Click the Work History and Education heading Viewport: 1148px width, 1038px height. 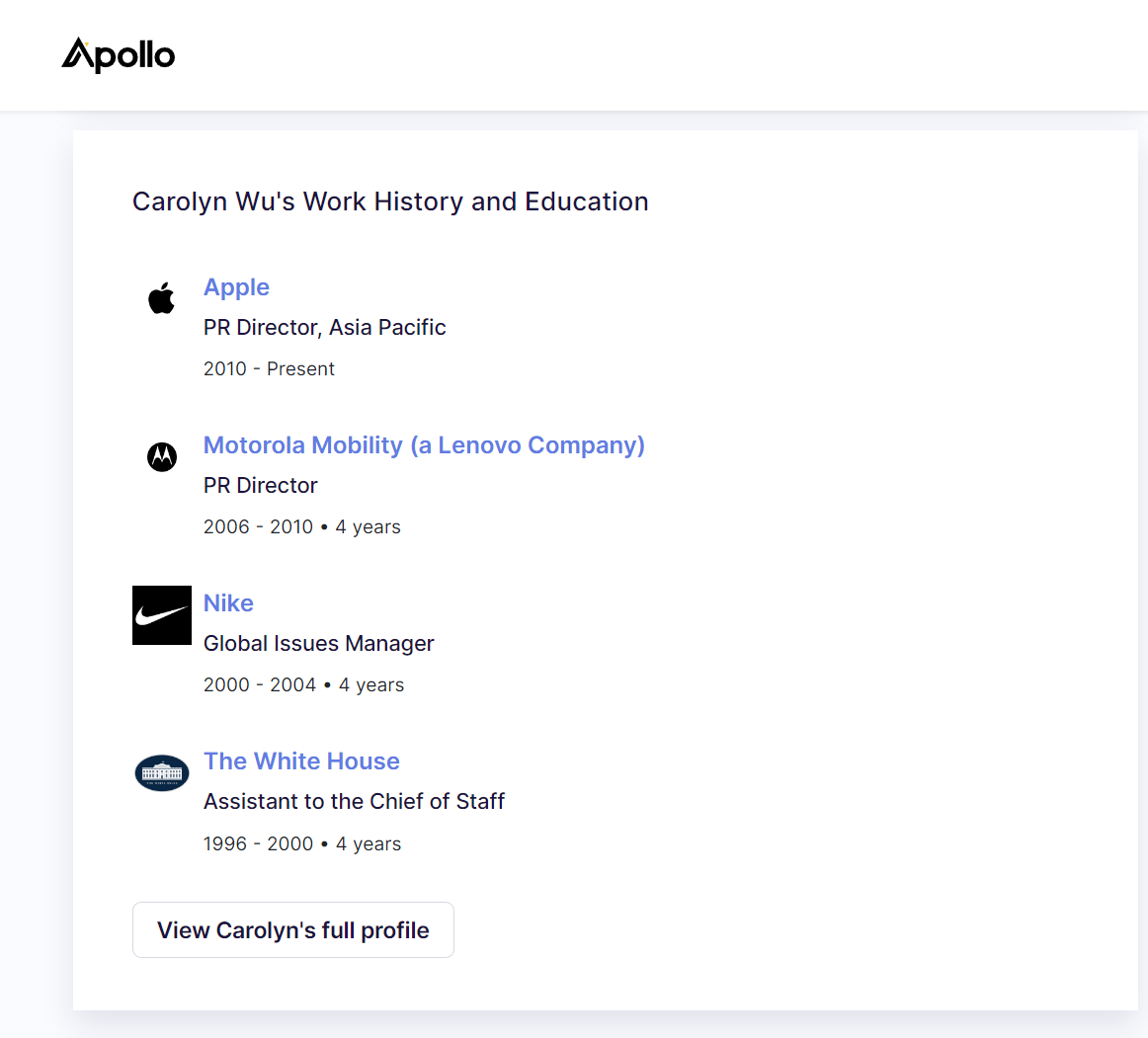(x=390, y=201)
